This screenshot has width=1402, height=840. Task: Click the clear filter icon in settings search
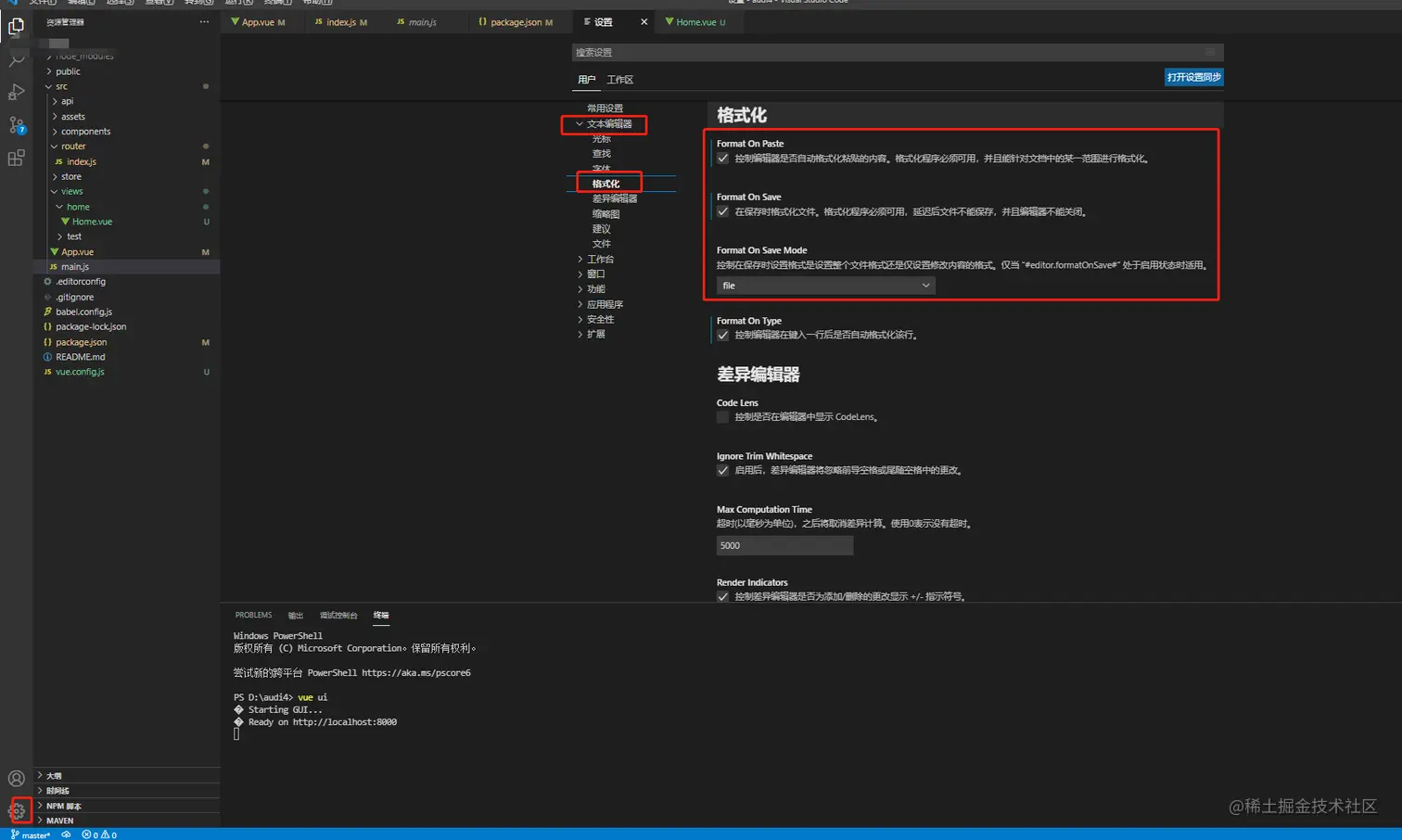(1210, 53)
